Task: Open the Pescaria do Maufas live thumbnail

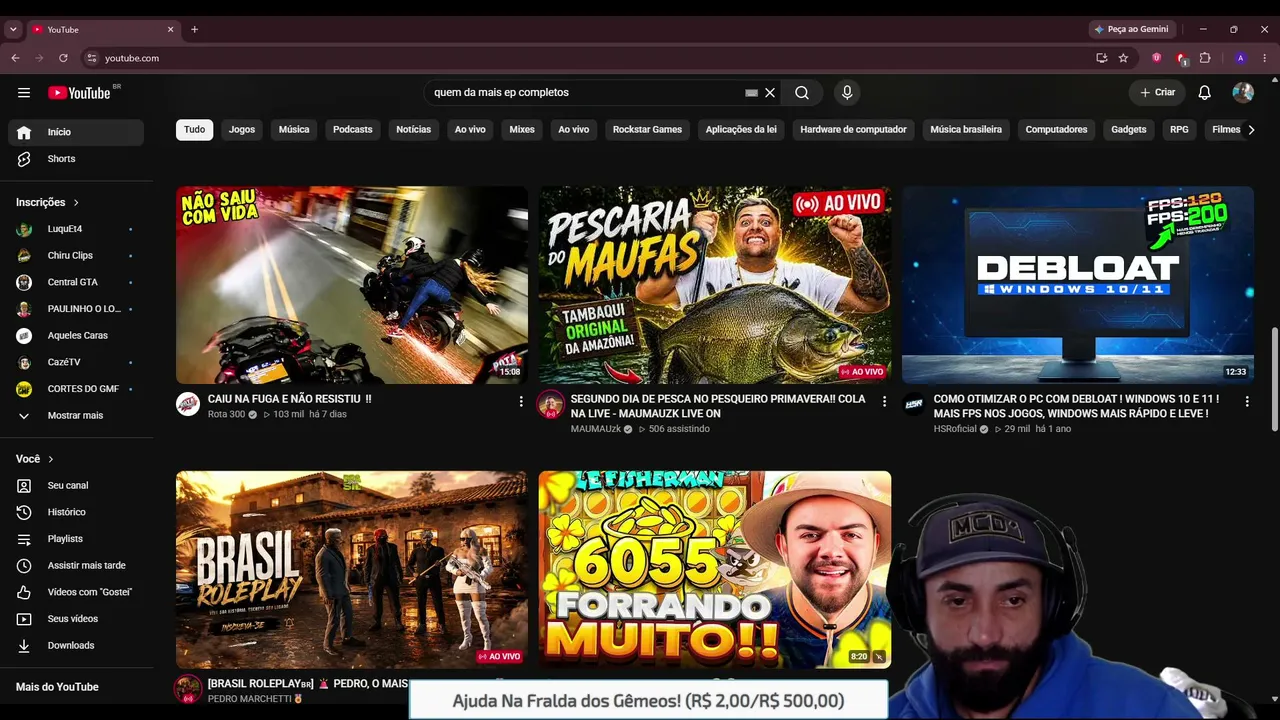Action: (x=715, y=285)
